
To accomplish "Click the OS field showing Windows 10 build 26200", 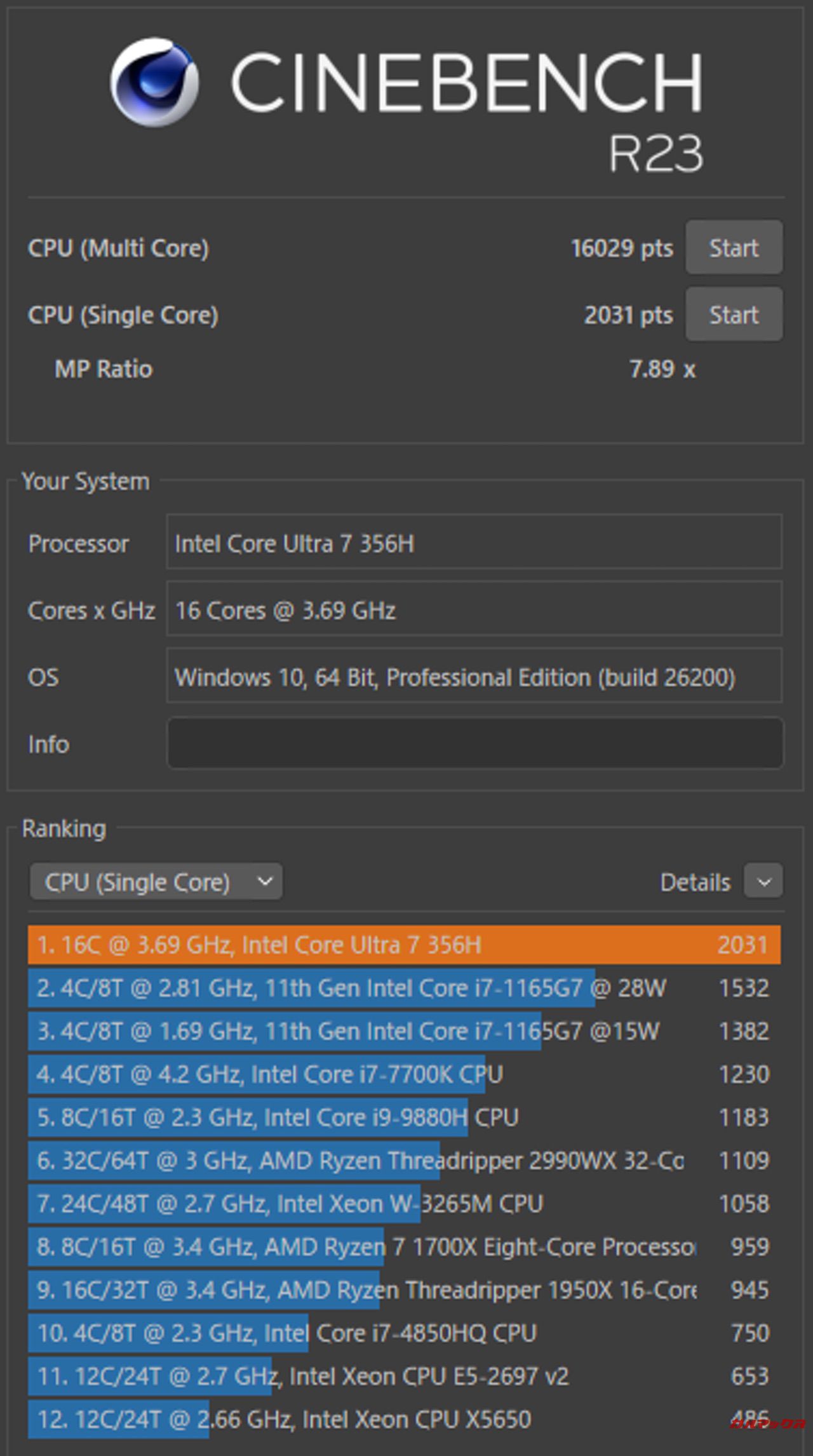I will point(474,676).
